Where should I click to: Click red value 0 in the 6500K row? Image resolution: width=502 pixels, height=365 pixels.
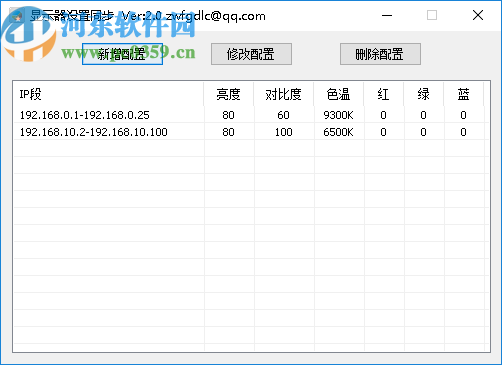(384, 132)
